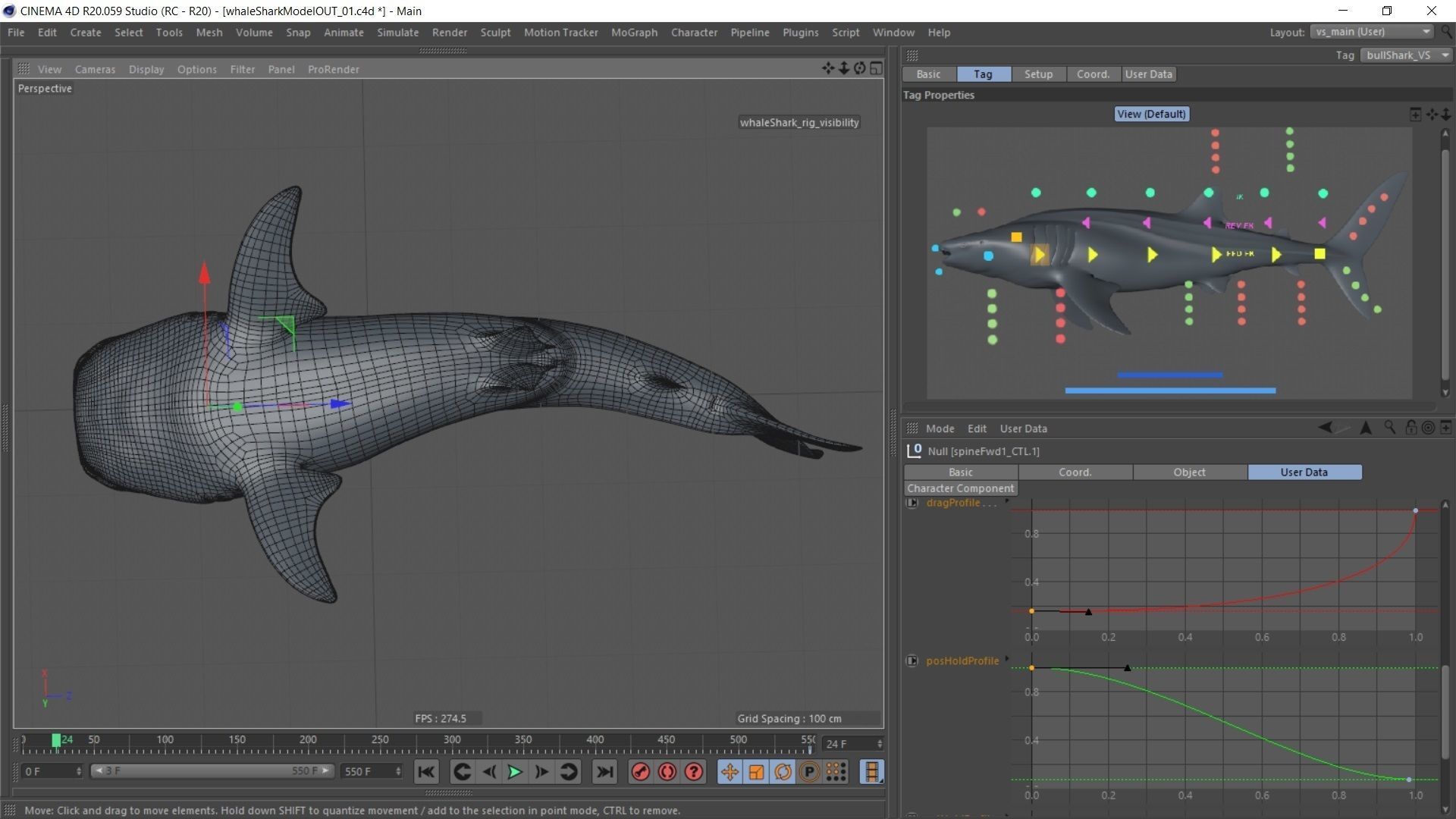Click timeline playhead at frame 24
The width and height of the screenshot is (1456, 819).
point(56,740)
